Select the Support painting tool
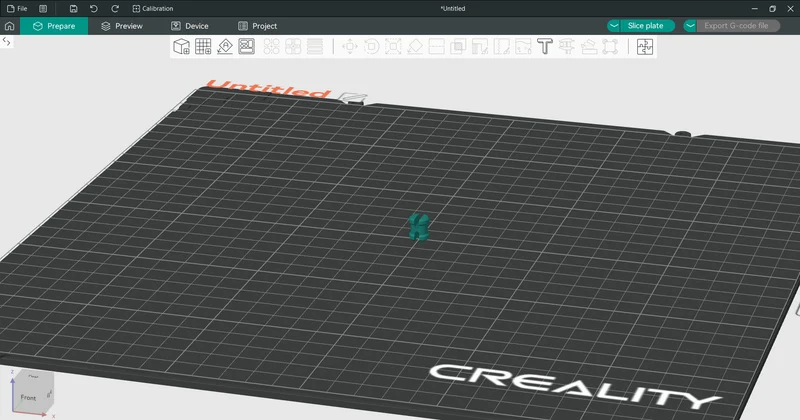 coord(480,46)
